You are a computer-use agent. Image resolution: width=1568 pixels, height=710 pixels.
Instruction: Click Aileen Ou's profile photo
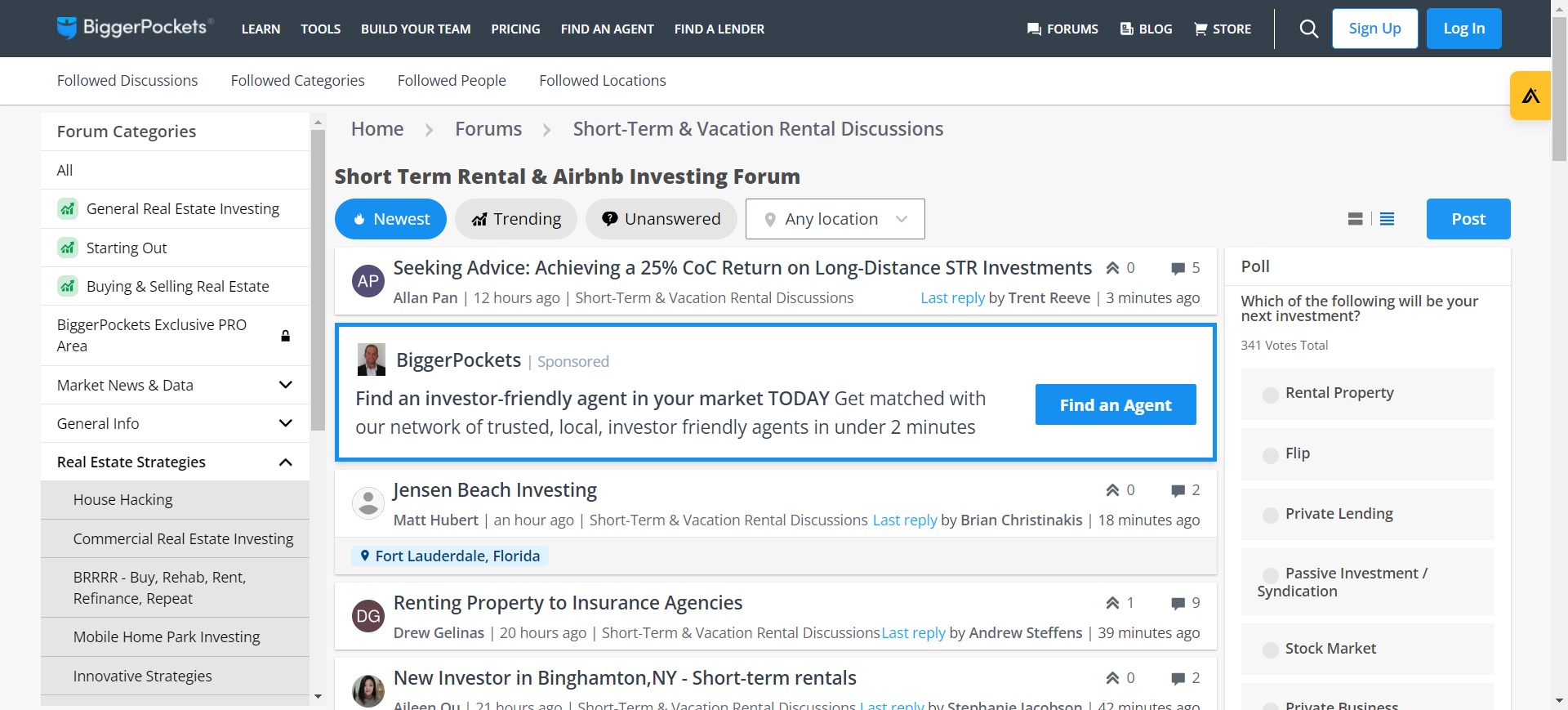pyautogui.click(x=368, y=691)
